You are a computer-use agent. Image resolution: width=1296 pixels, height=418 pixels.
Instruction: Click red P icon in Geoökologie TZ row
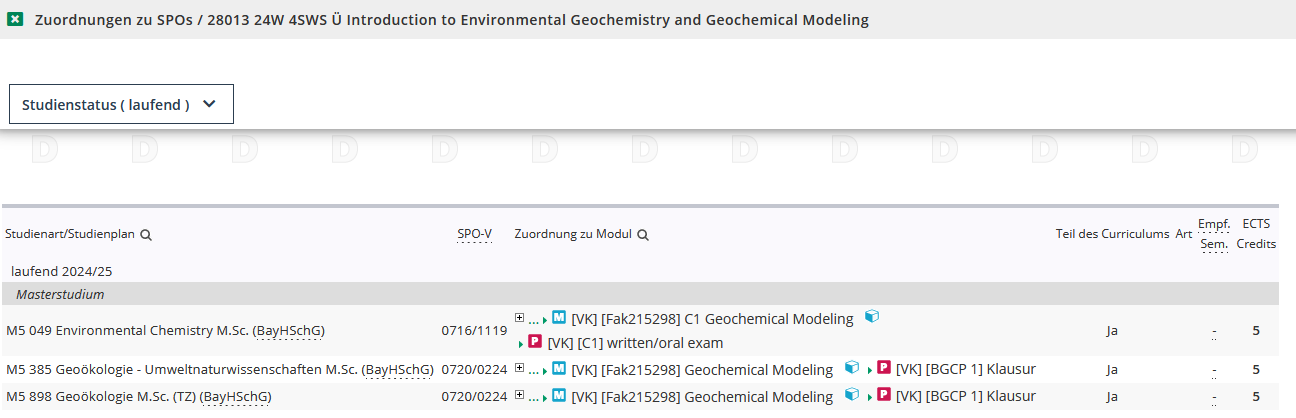884,395
